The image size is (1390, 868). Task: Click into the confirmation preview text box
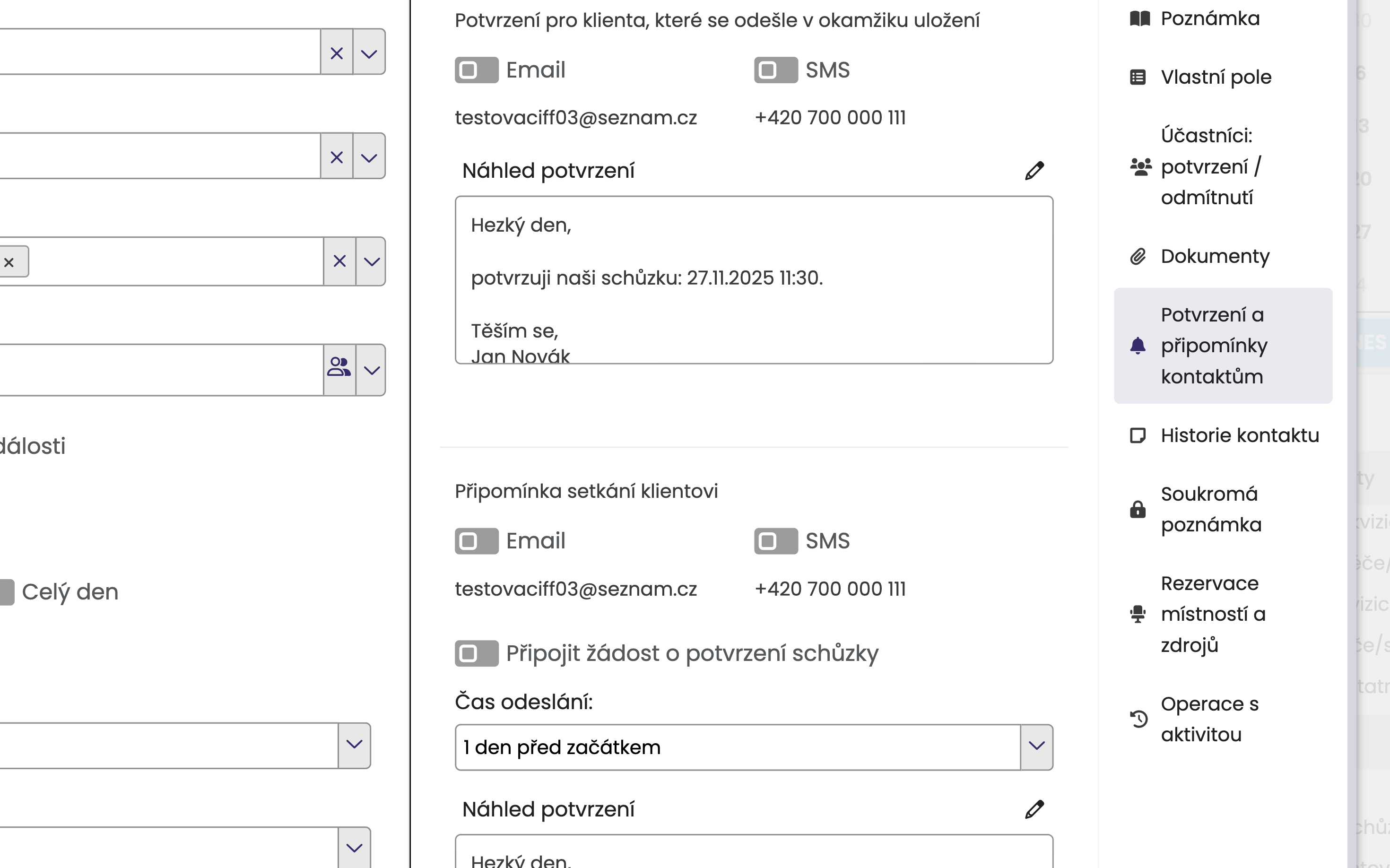point(753,279)
